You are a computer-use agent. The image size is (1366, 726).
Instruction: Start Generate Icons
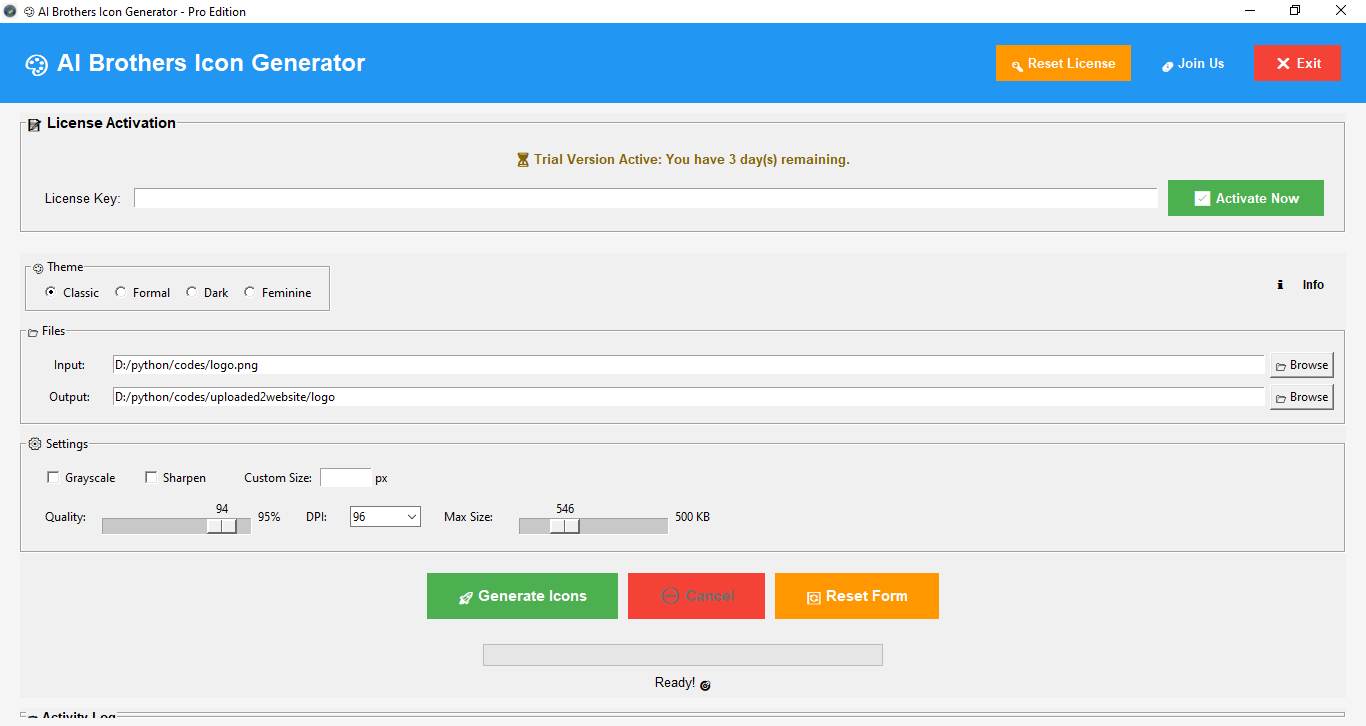pyautogui.click(x=522, y=596)
